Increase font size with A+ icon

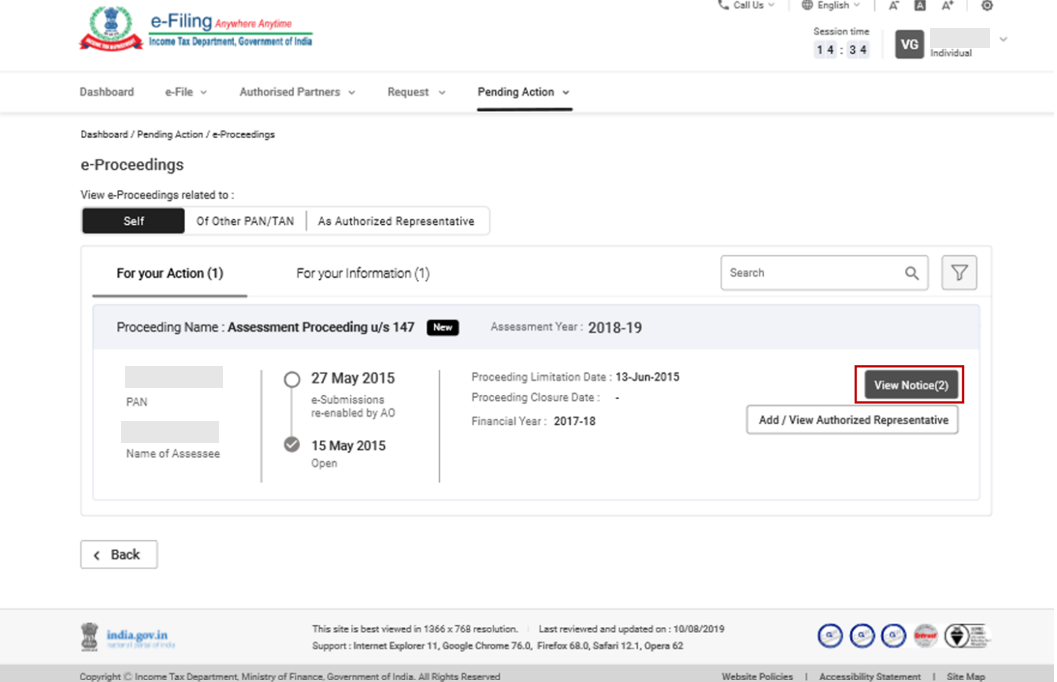947,6
